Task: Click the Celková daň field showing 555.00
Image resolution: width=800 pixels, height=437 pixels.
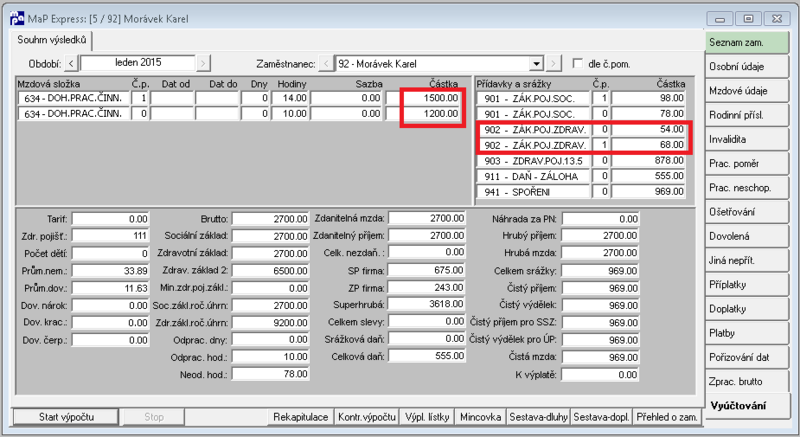Action: point(427,356)
